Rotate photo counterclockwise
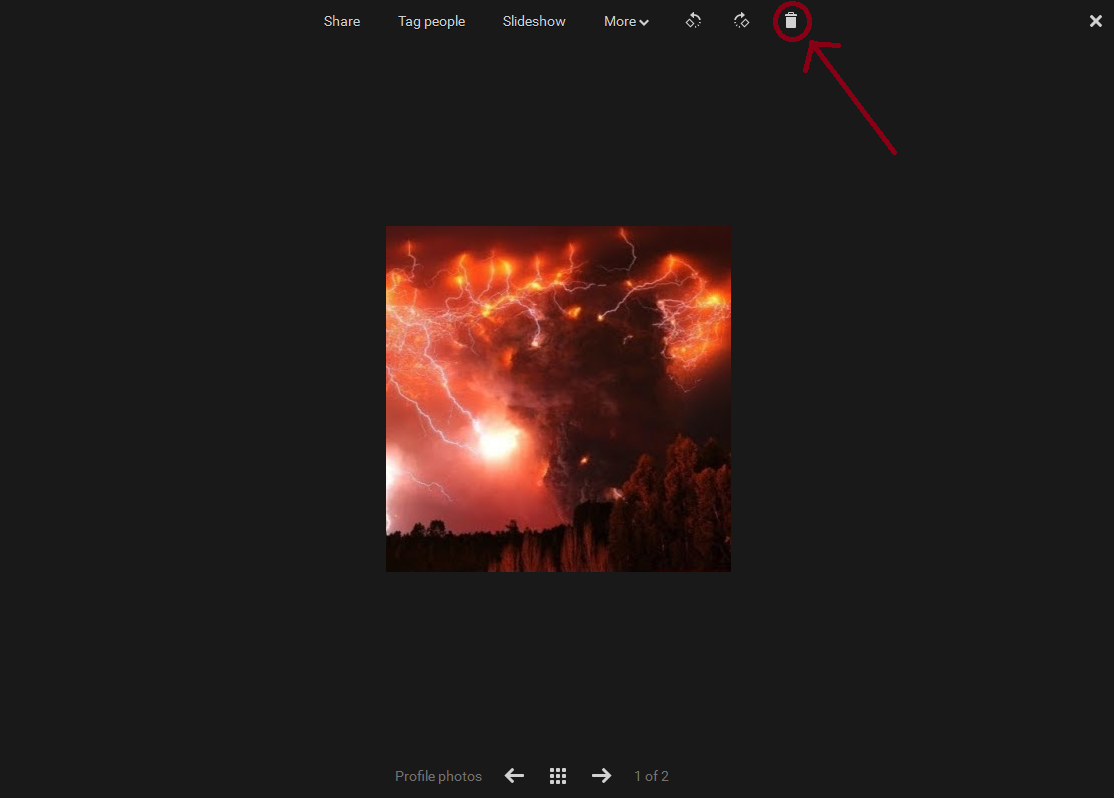 [693, 21]
